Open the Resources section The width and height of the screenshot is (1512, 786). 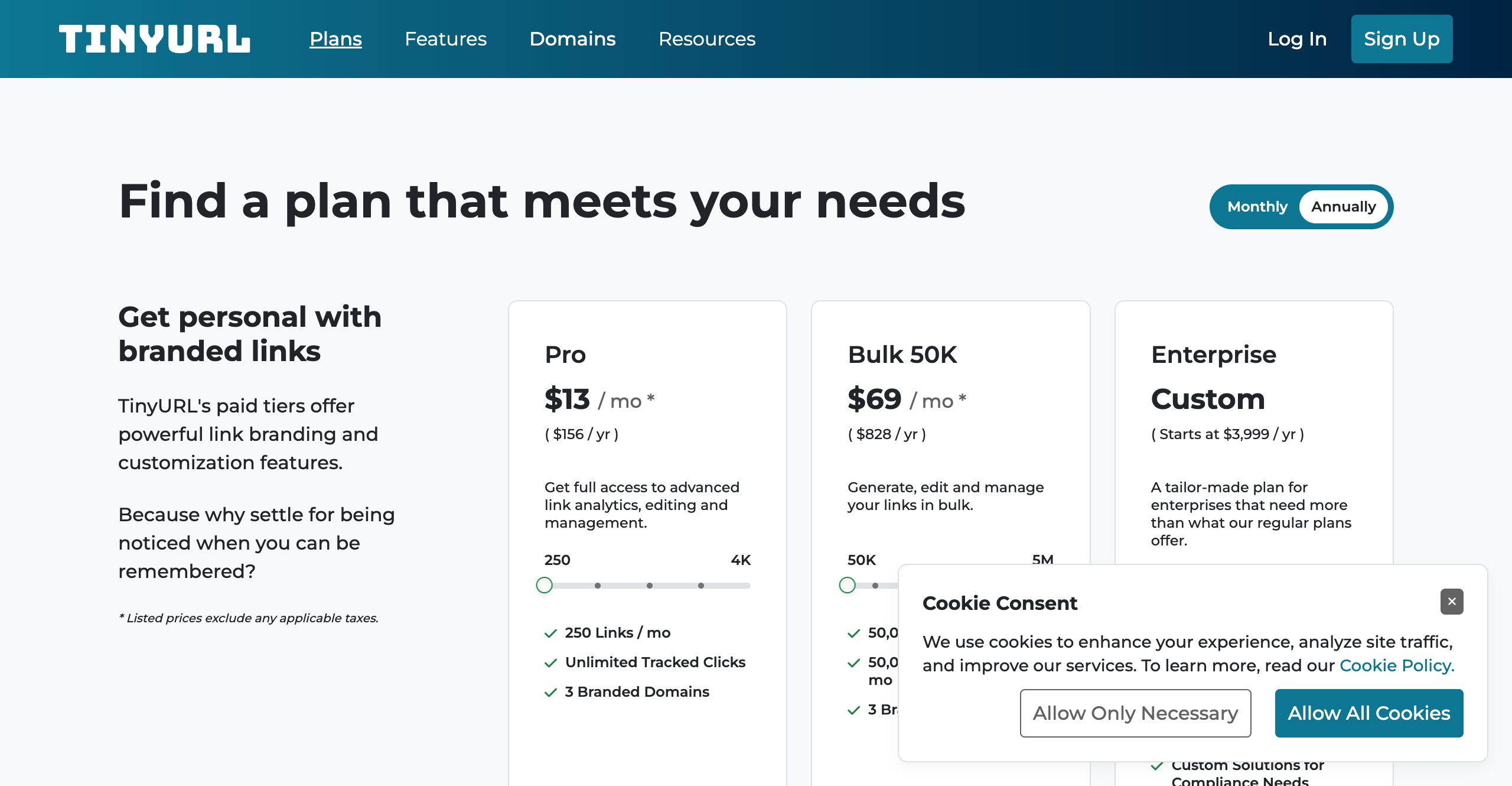[707, 38]
